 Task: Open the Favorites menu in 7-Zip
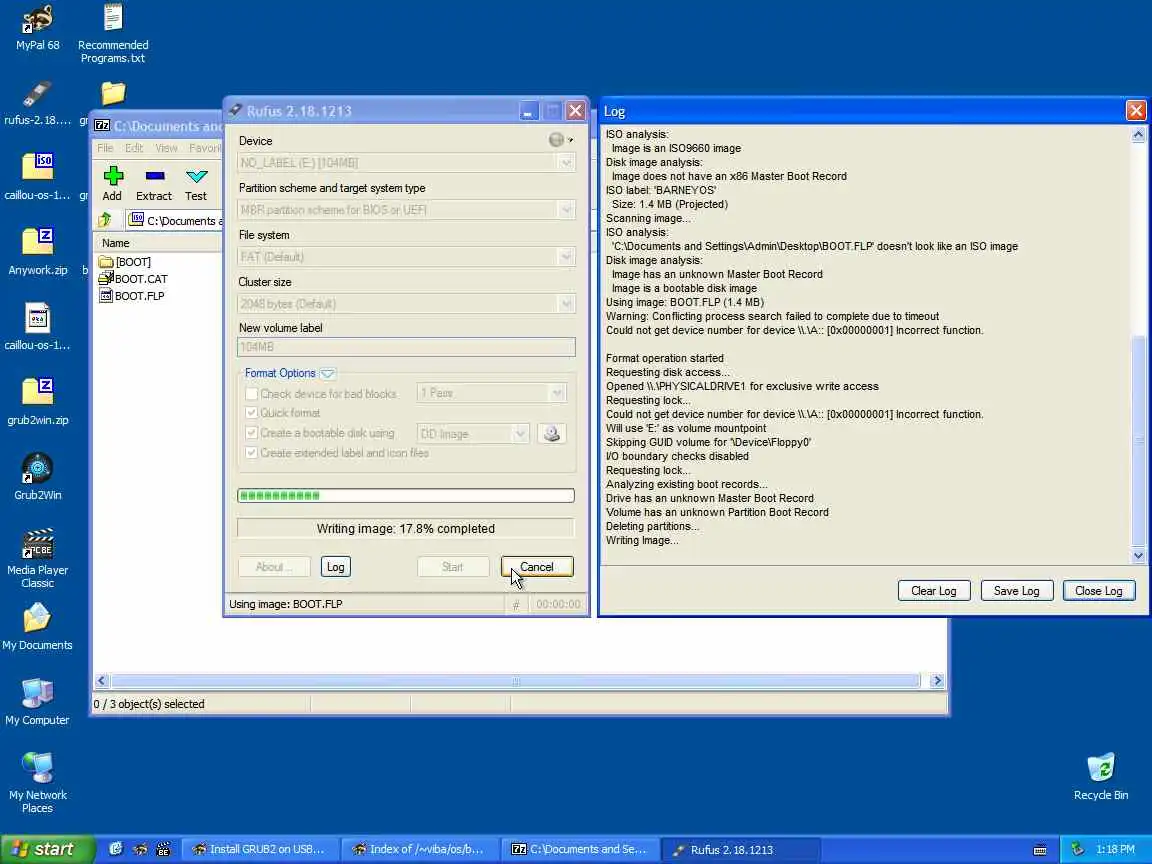click(205, 148)
